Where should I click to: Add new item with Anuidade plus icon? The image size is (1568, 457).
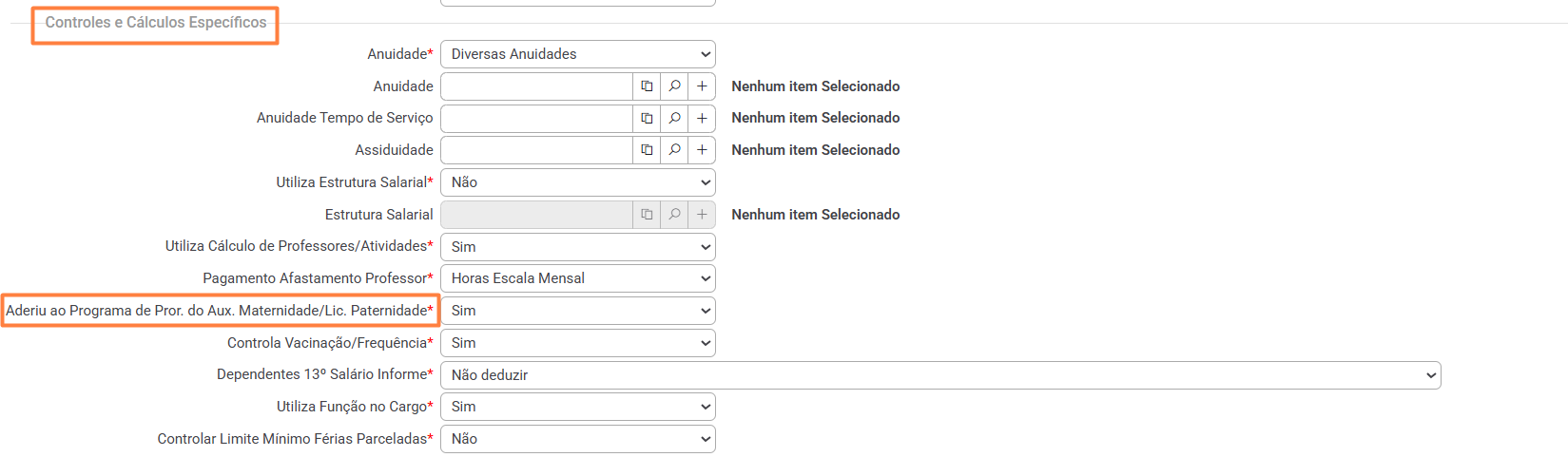pyautogui.click(x=702, y=86)
